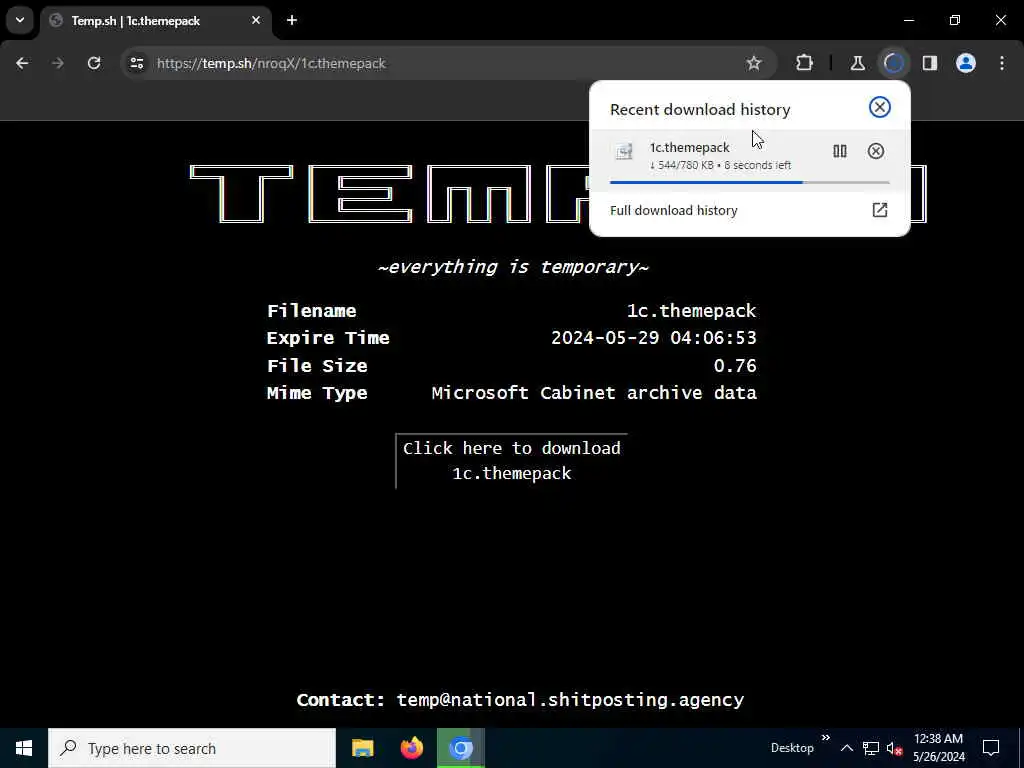Click the external-link icon beside Full download history
Image resolution: width=1024 pixels, height=768 pixels.
[x=880, y=210]
